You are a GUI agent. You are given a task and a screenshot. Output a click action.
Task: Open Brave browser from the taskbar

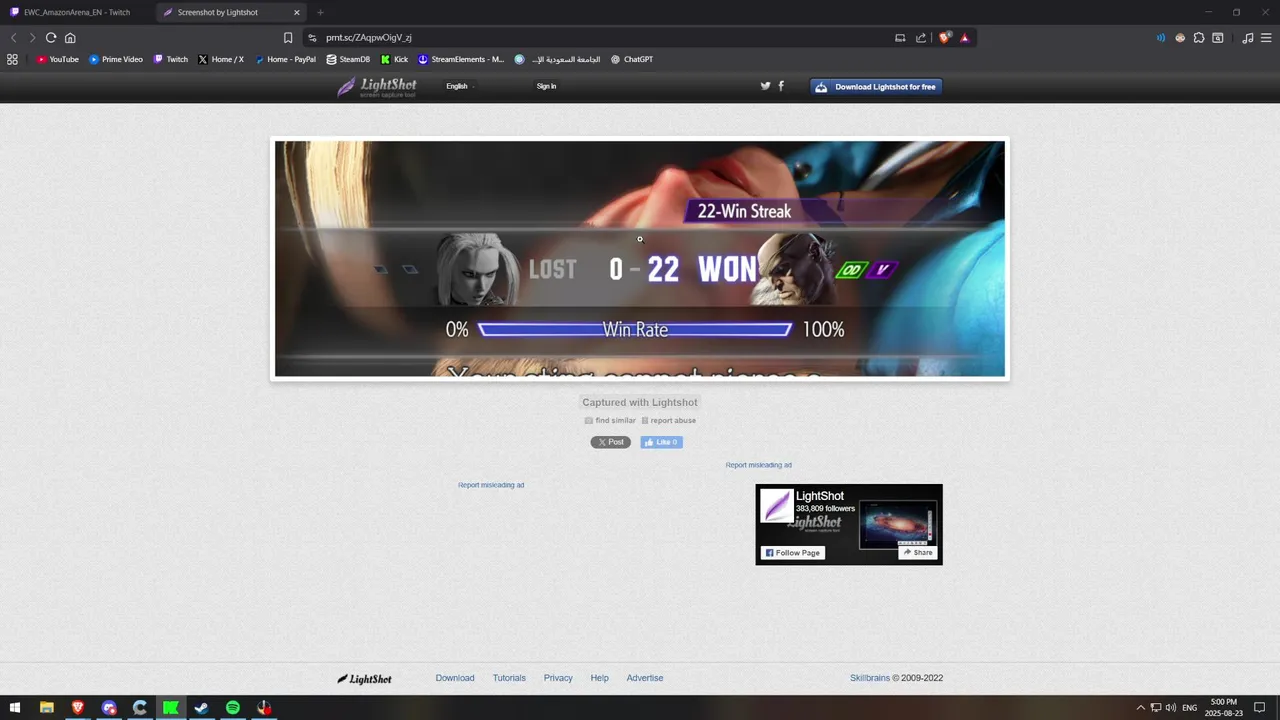pos(77,708)
